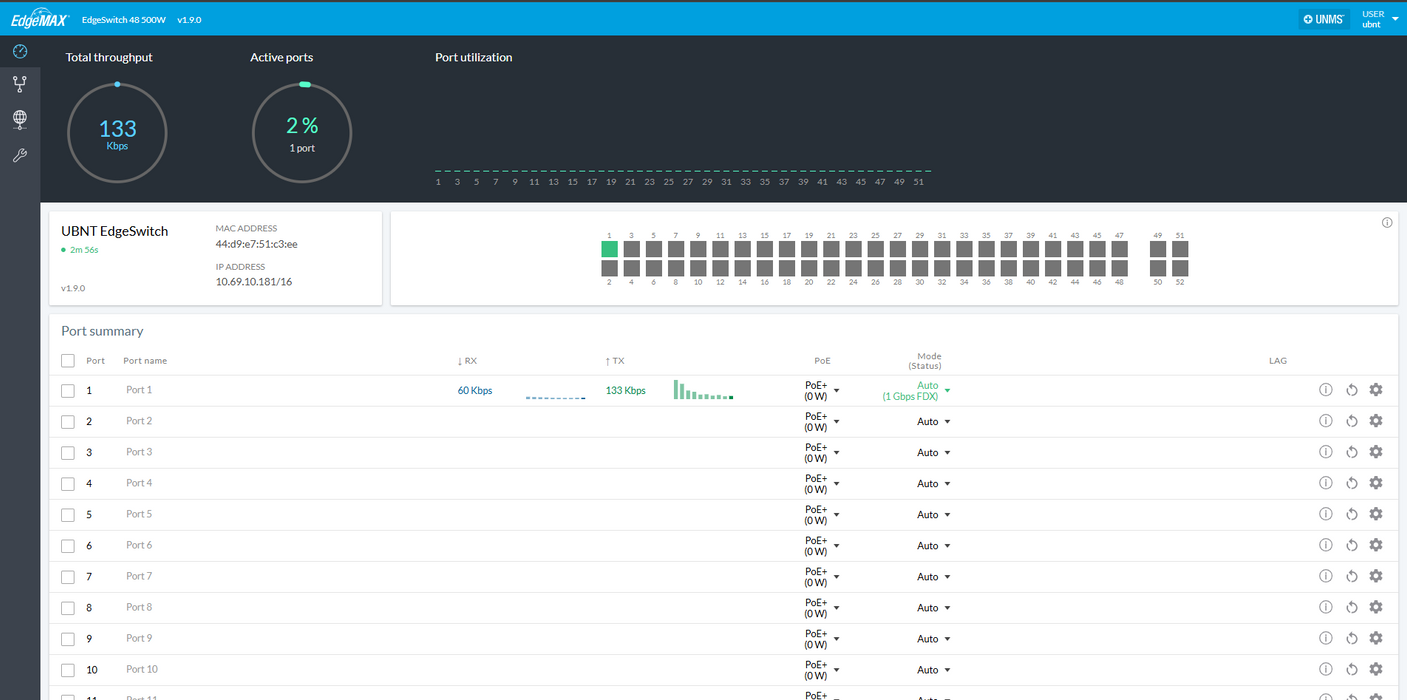The image size is (1407, 700).
Task: Check the checkbox for Port 10
Action: point(68,670)
